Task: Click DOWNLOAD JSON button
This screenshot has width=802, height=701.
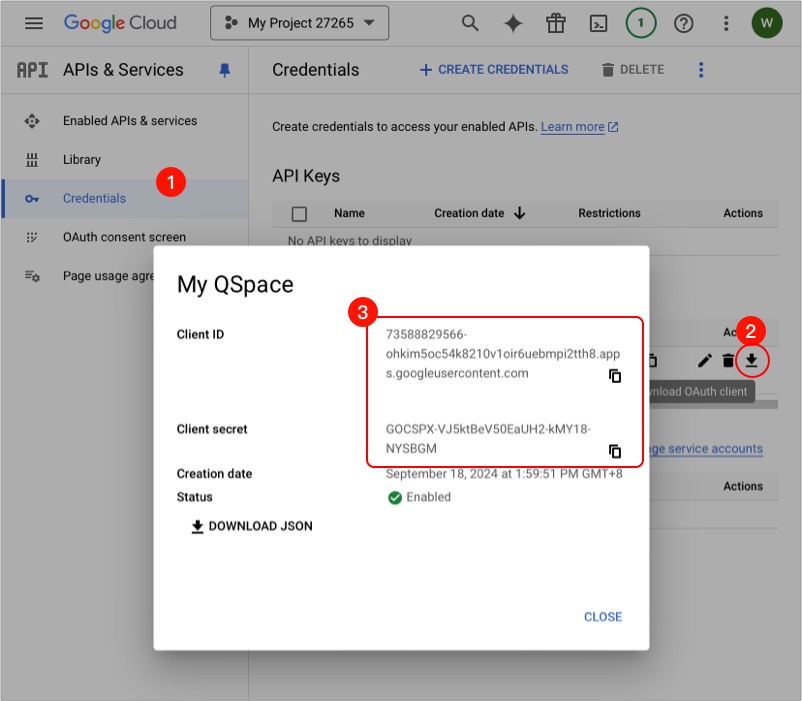Action: (251, 526)
